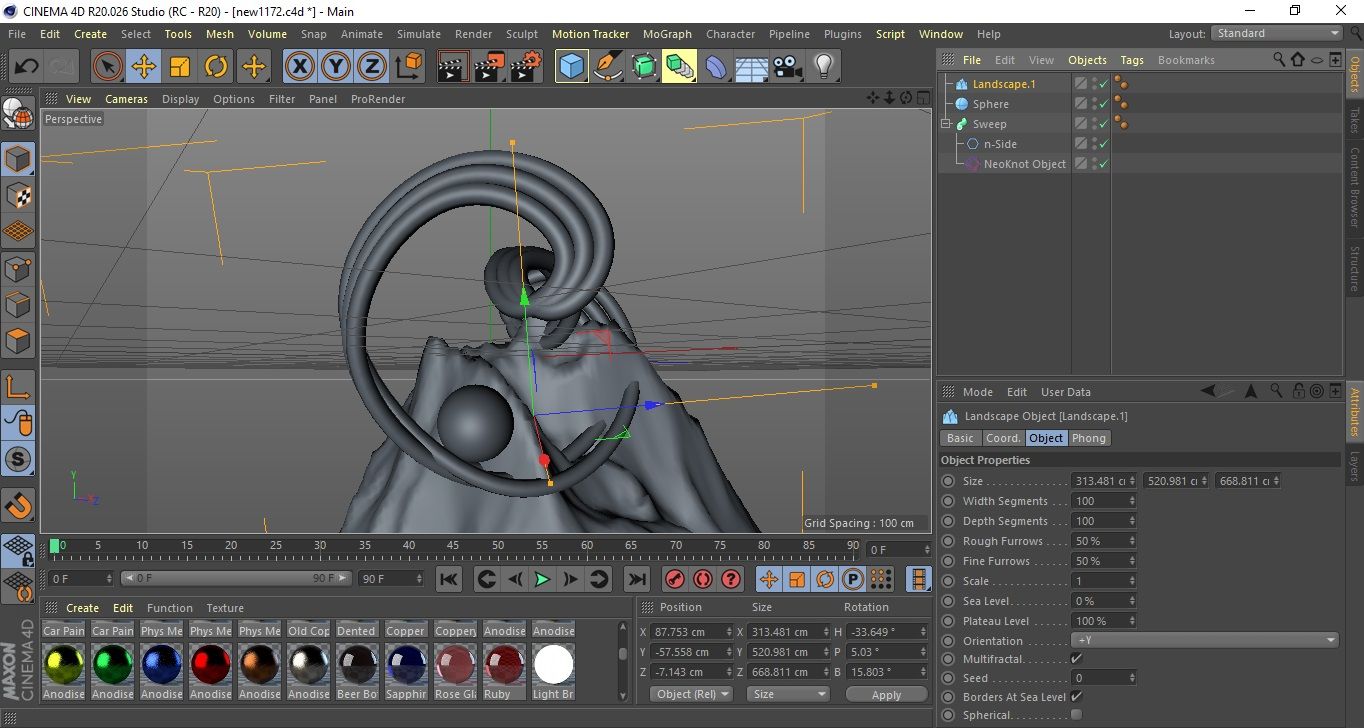Open Object (Rel) coordinate dropdown
Viewport: 1364px width, 728px height.
pyautogui.click(x=691, y=694)
